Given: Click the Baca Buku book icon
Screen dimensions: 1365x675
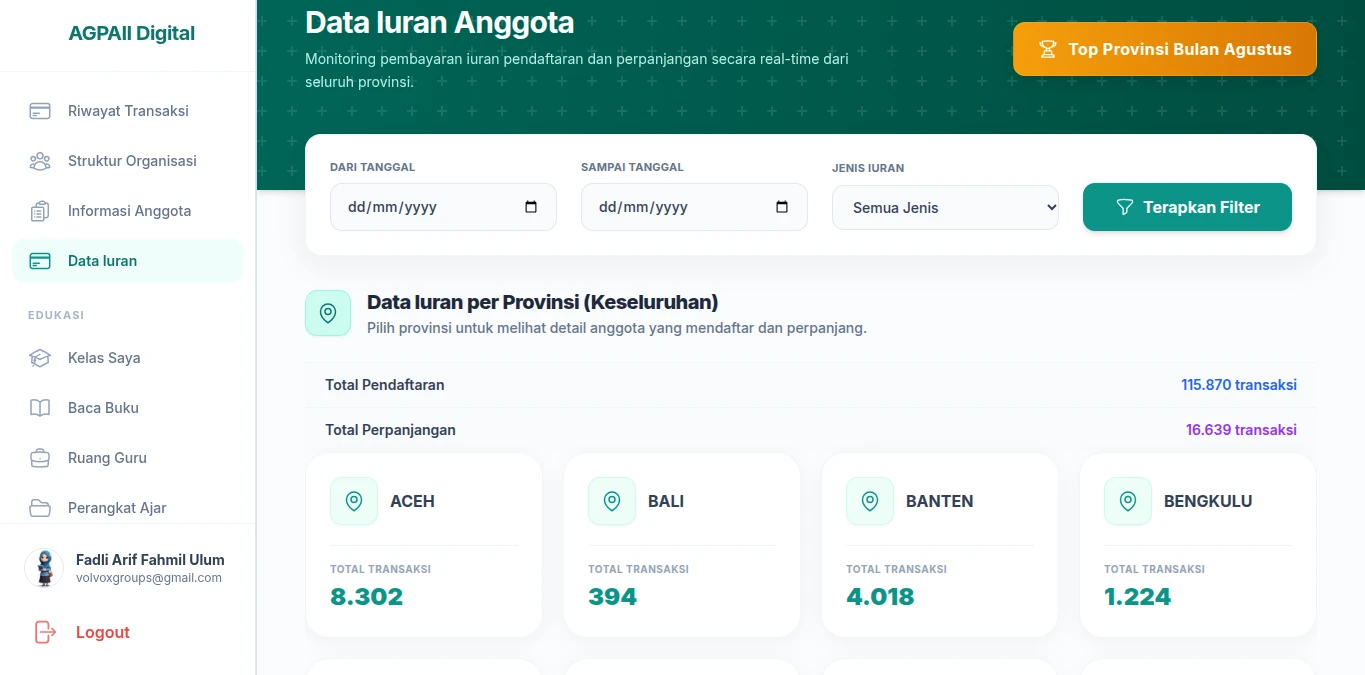Looking at the screenshot, I should pyautogui.click(x=40, y=408).
